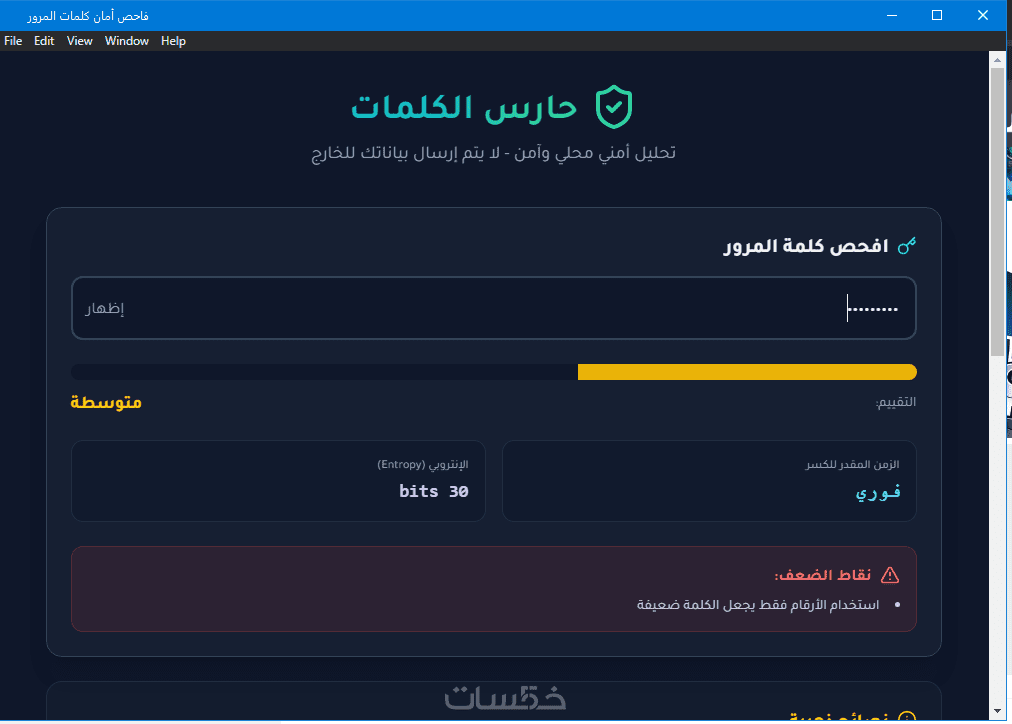Click the الزمن المقدر للكسر label
The width and height of the screenshot is (1012, 724).
pos(853,465)
